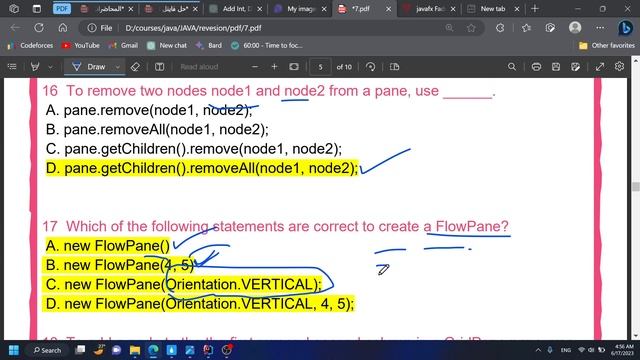Print the PDF document
This screenshot has height=360, width=640.
pos(536,67)
